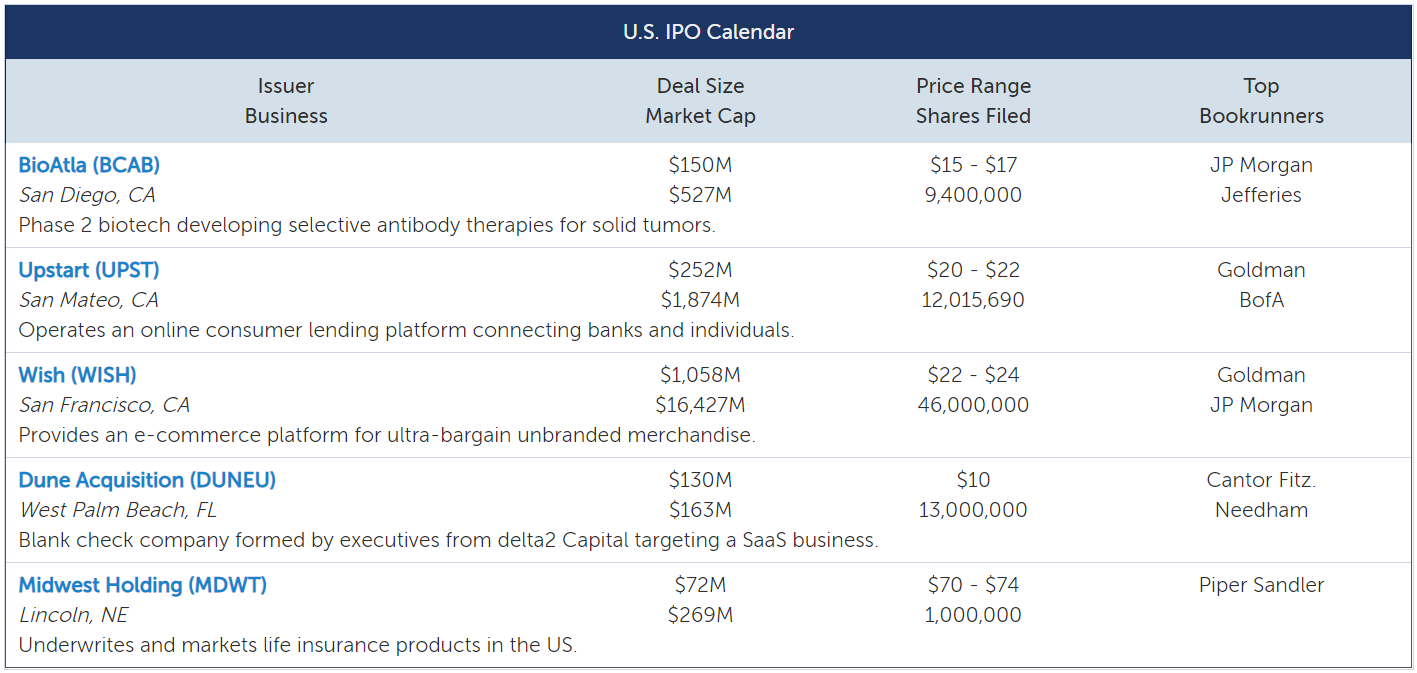This screenshot has height=673, width=1417.
Task: Click Midwest Holding's 1,000,000 shares filed
Action: pyautogui.click(x=973, y=615)
